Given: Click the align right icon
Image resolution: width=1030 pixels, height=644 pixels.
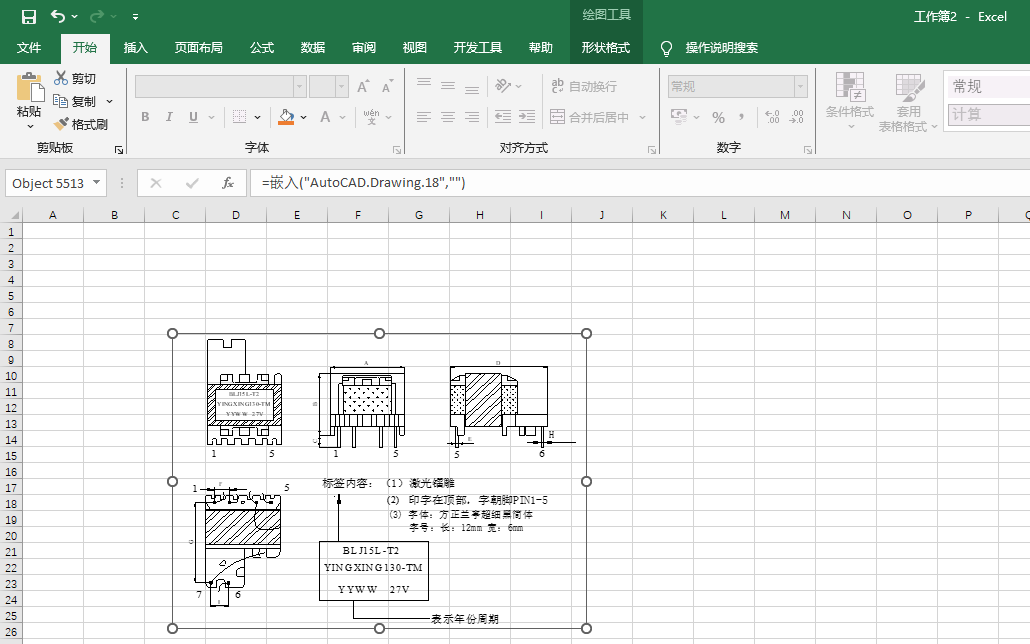Looking at the screenshot, I should click(x=472, y=117).
